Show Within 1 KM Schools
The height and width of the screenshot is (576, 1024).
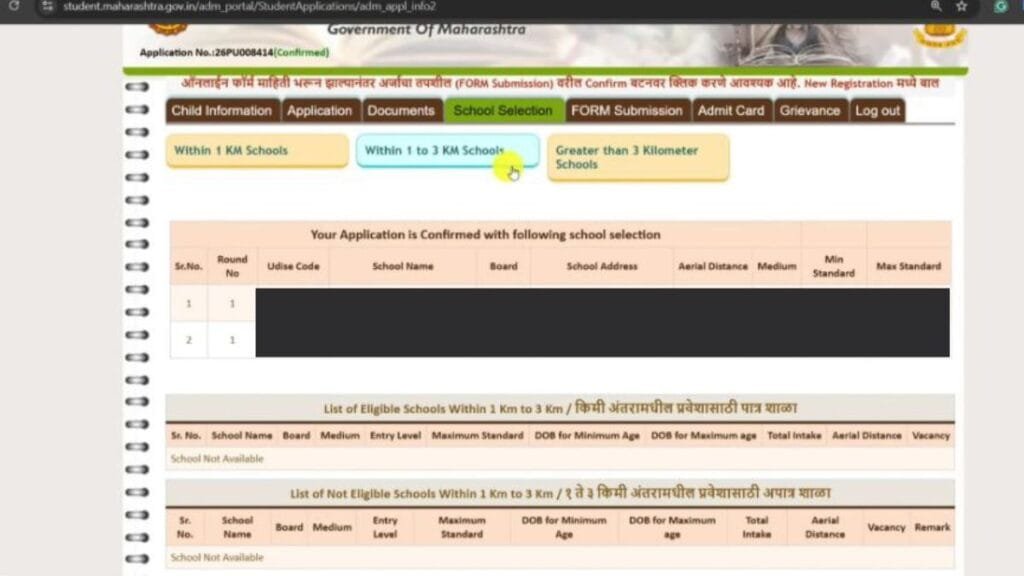click(x=257, y=151)
